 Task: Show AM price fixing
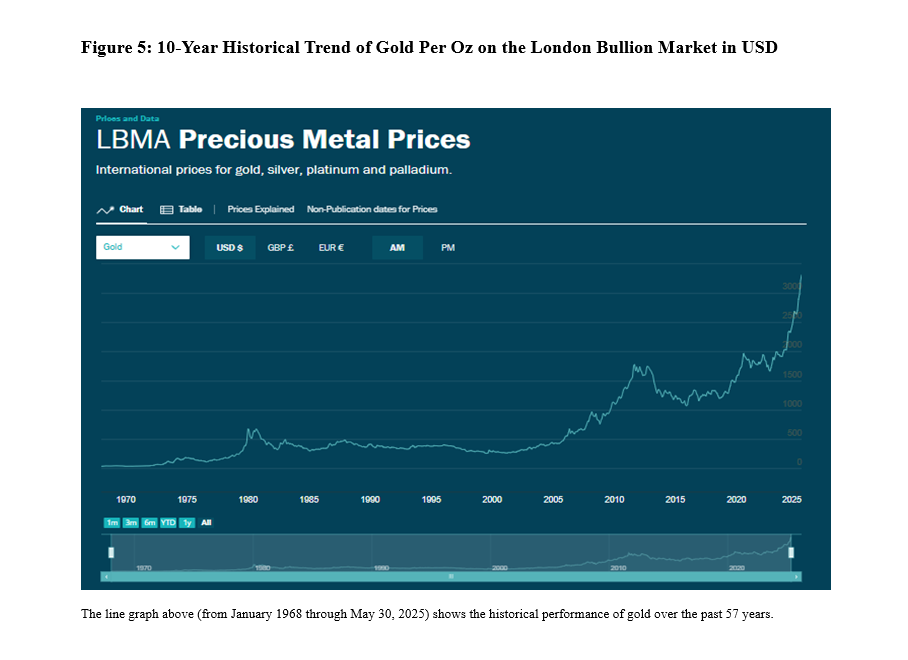[x=397, y=248]
